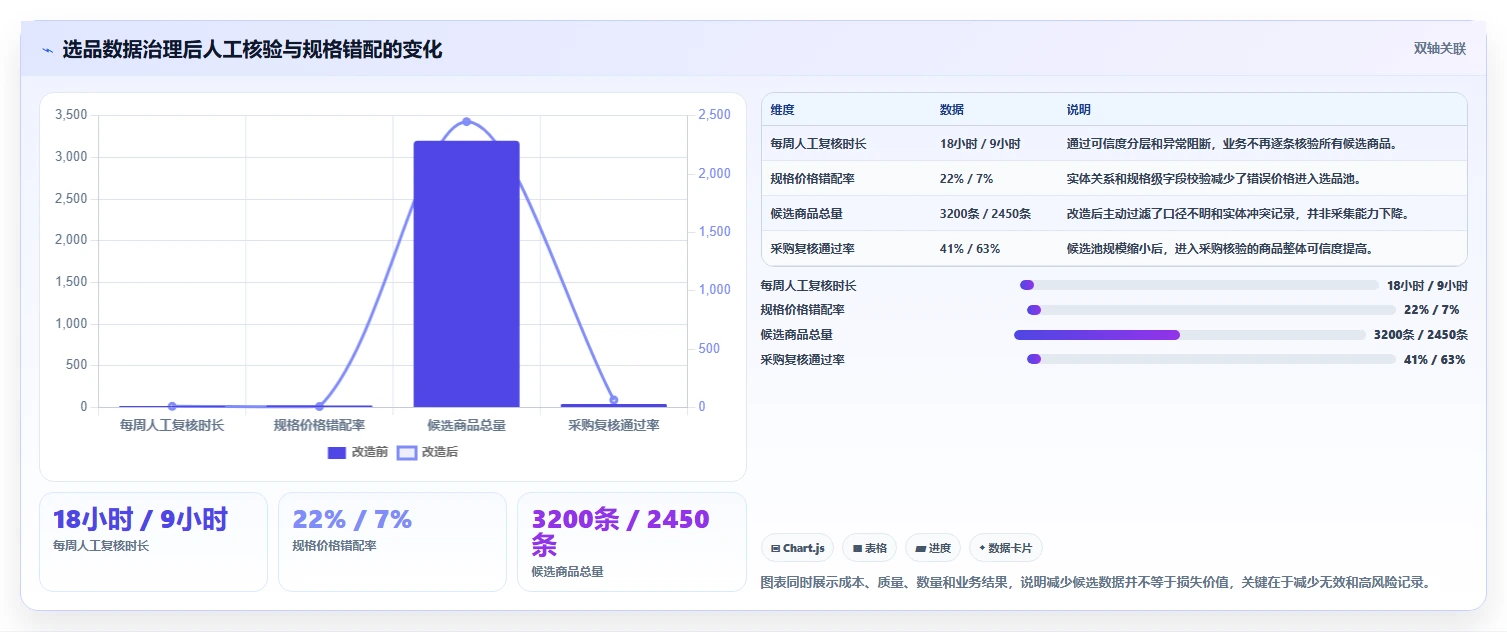Open the 18小时 / 9小时 data card
Image resolution: width=1507 pixels, height=632 pixels.
(x=153, y=542)
